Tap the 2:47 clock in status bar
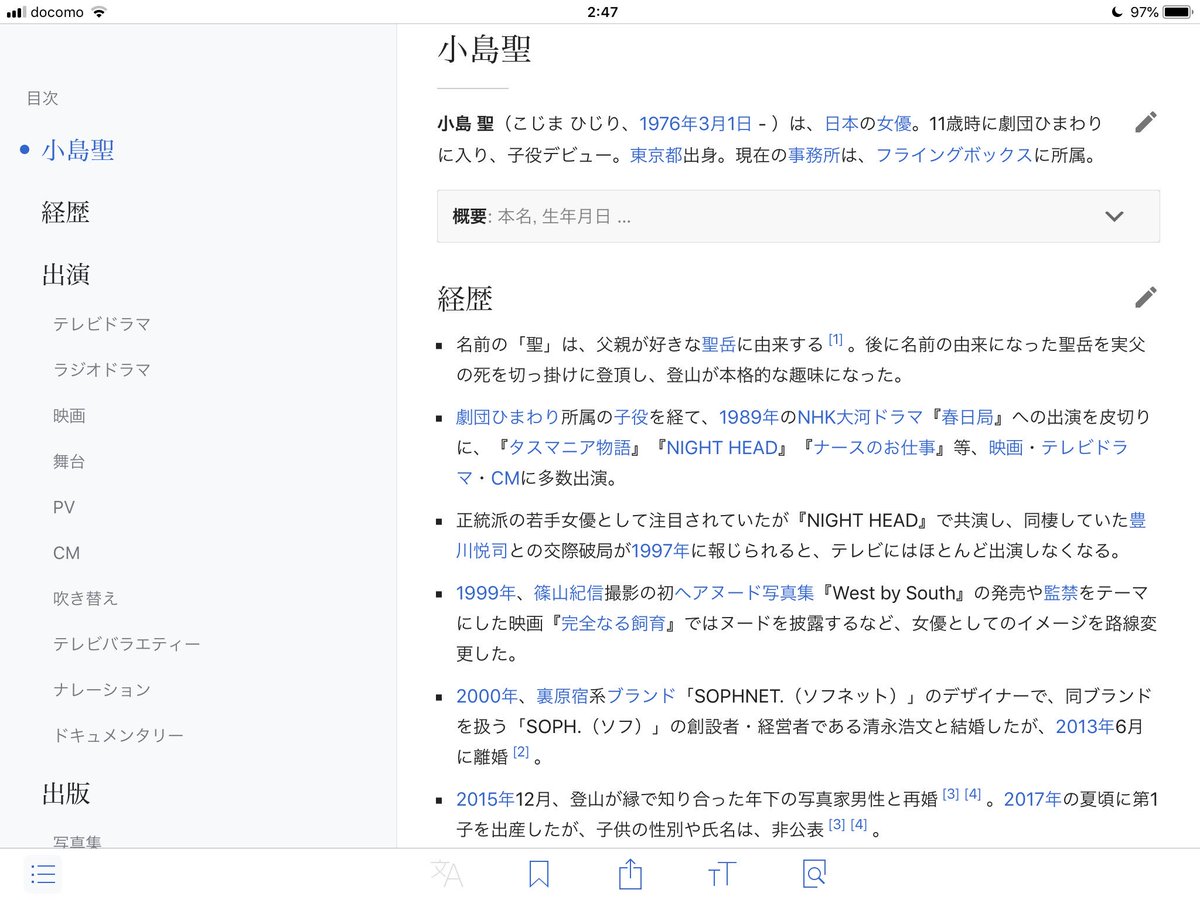Screen dimensions: 1200x900 (x=603, y=12)
